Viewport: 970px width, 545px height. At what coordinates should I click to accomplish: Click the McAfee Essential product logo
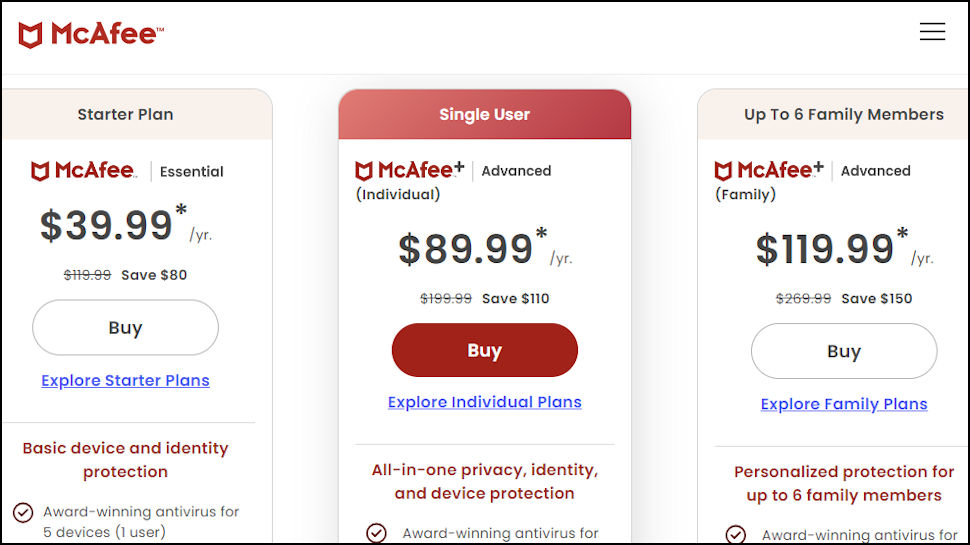(x=84, y=171)
